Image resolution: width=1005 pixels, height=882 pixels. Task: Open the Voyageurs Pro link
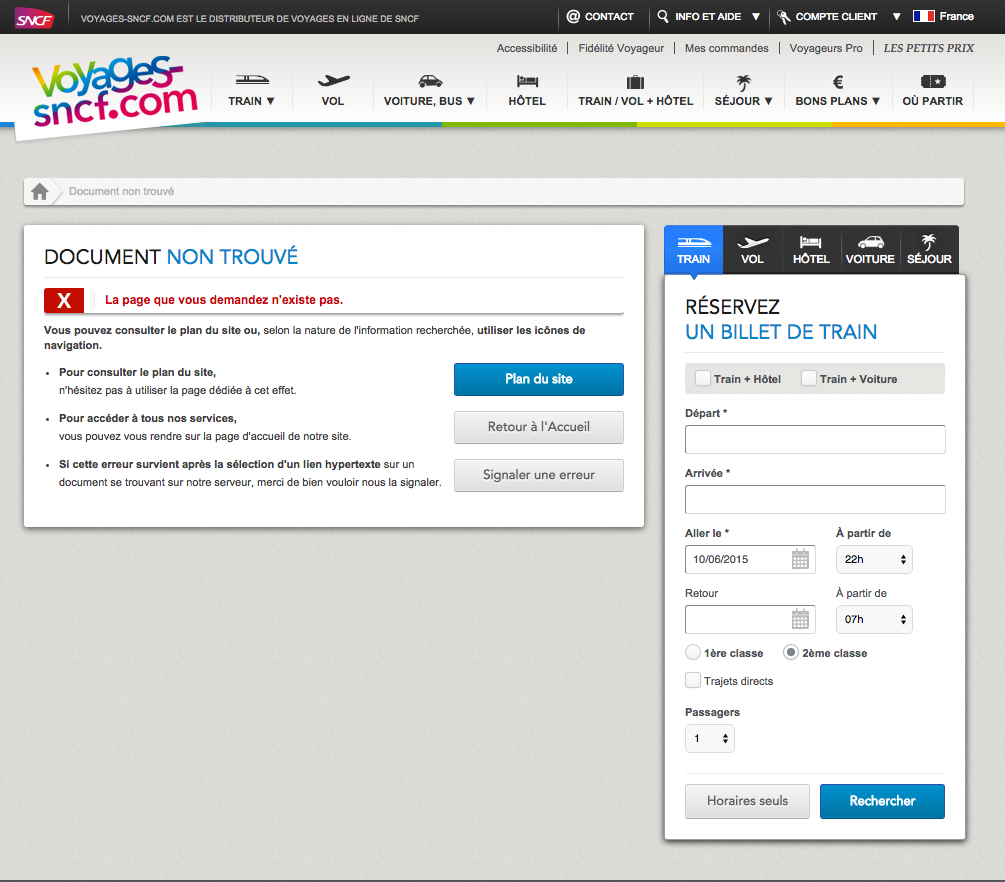(x=826, y=48)
